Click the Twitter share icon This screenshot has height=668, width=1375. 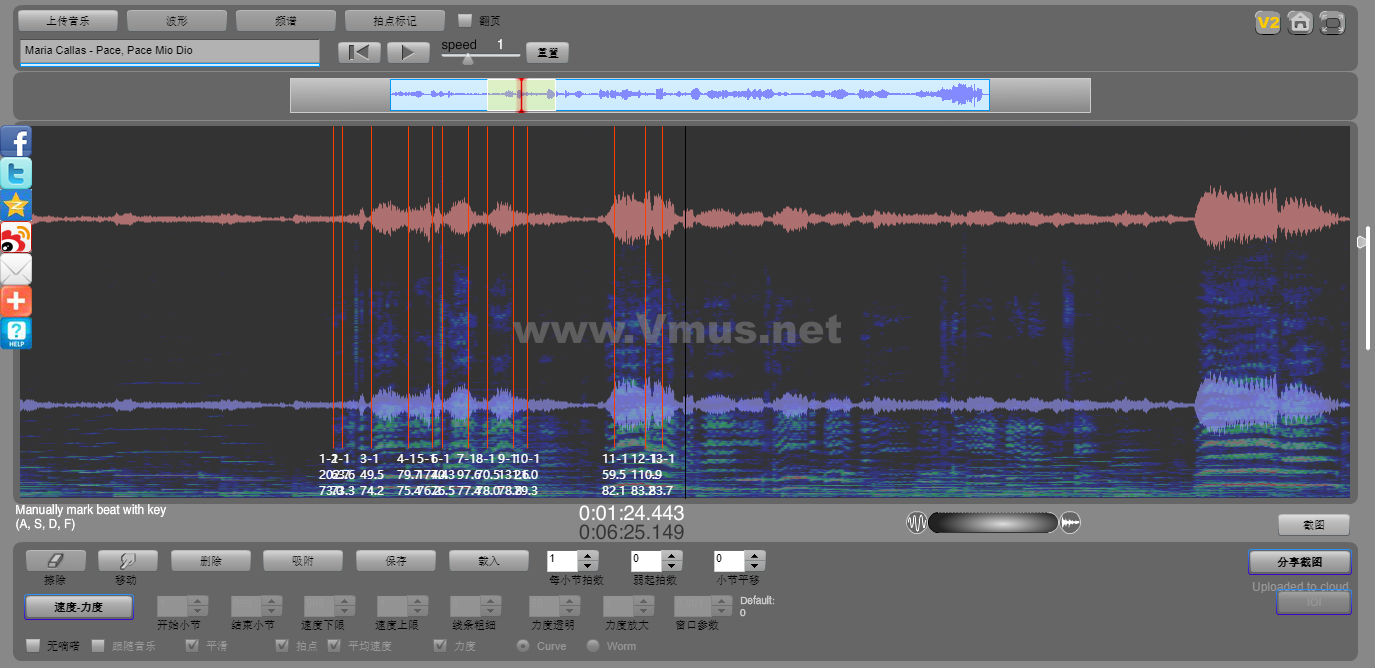pos(16,174)
